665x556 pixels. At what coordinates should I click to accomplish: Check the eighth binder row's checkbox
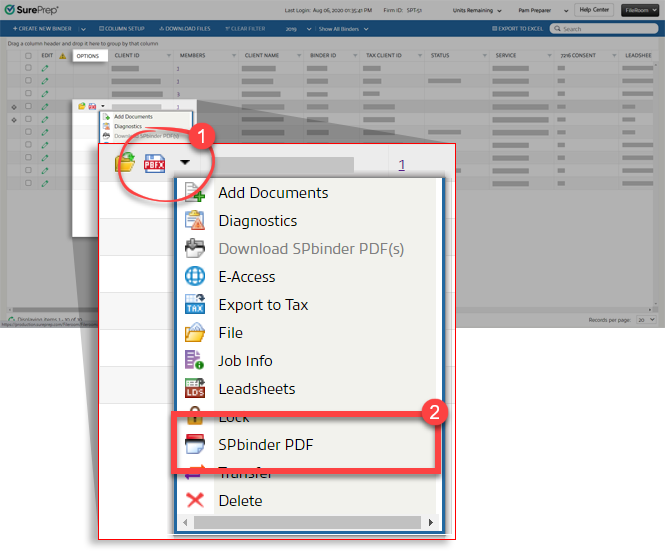click(x=28, y=157)
